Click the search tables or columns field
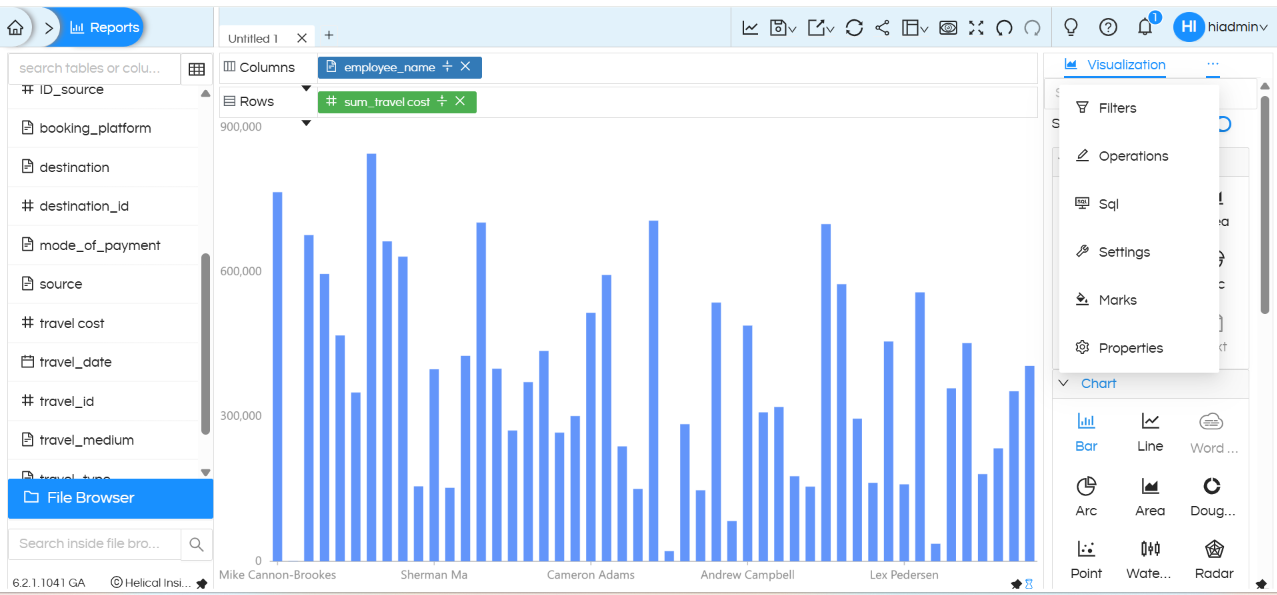 pos(95,69)
